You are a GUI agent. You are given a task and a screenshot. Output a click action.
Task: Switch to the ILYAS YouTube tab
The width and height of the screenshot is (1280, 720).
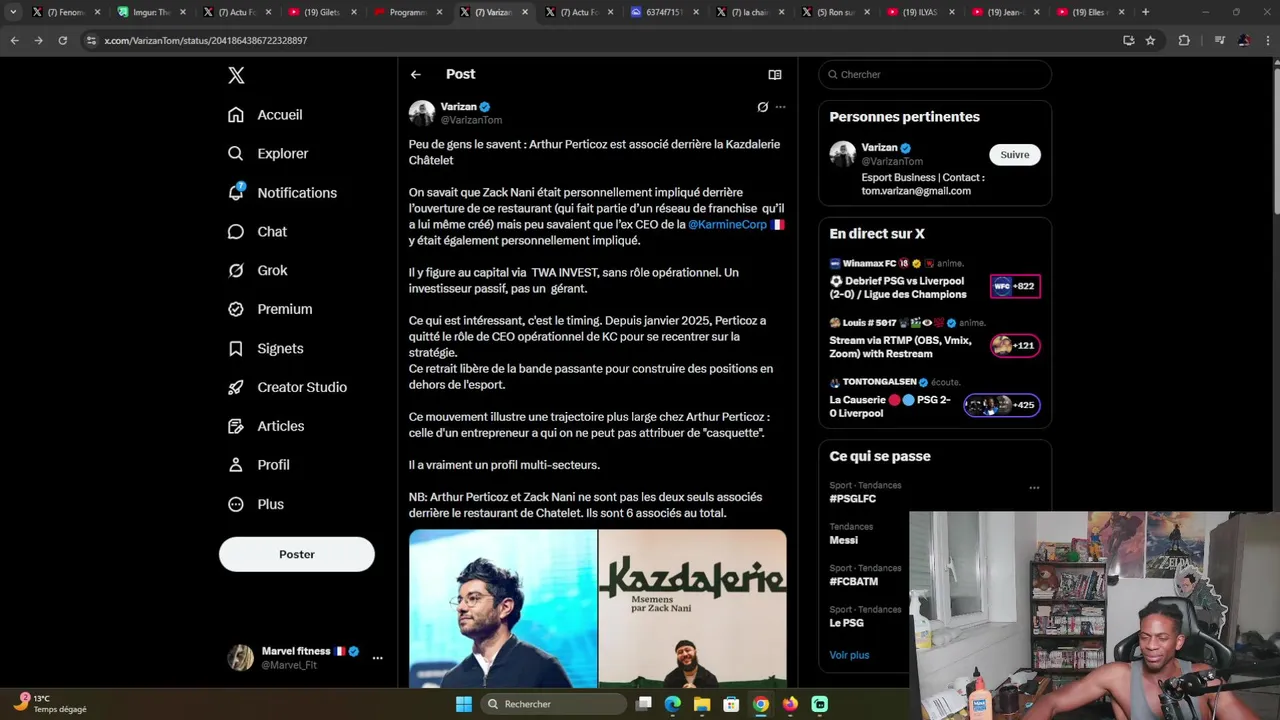[919, 12]
